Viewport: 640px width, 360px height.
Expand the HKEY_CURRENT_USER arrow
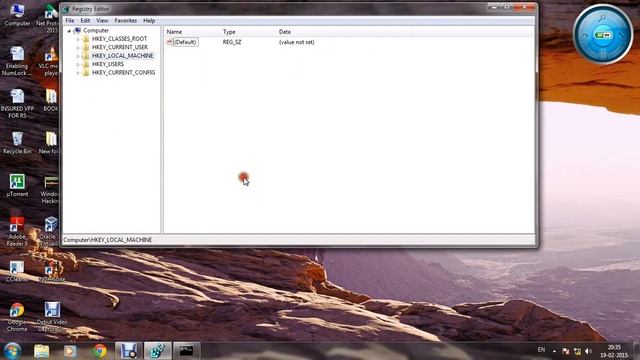coord(78,47)
